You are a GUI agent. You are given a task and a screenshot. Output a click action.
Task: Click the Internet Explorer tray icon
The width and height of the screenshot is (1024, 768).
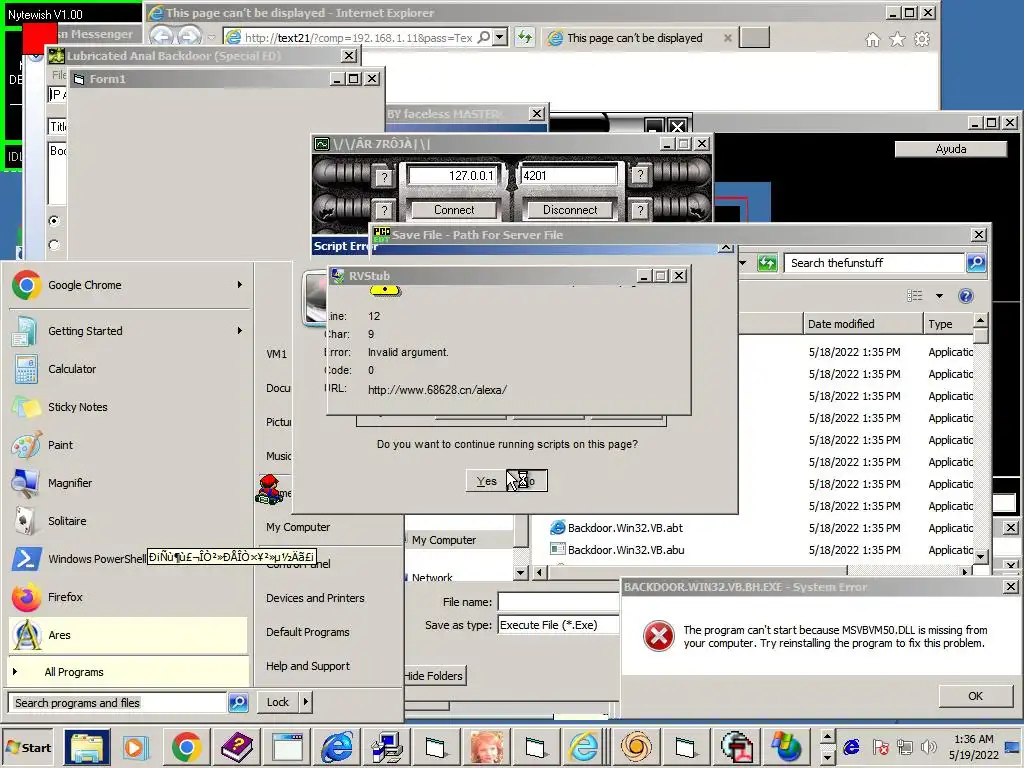[852, 746]
